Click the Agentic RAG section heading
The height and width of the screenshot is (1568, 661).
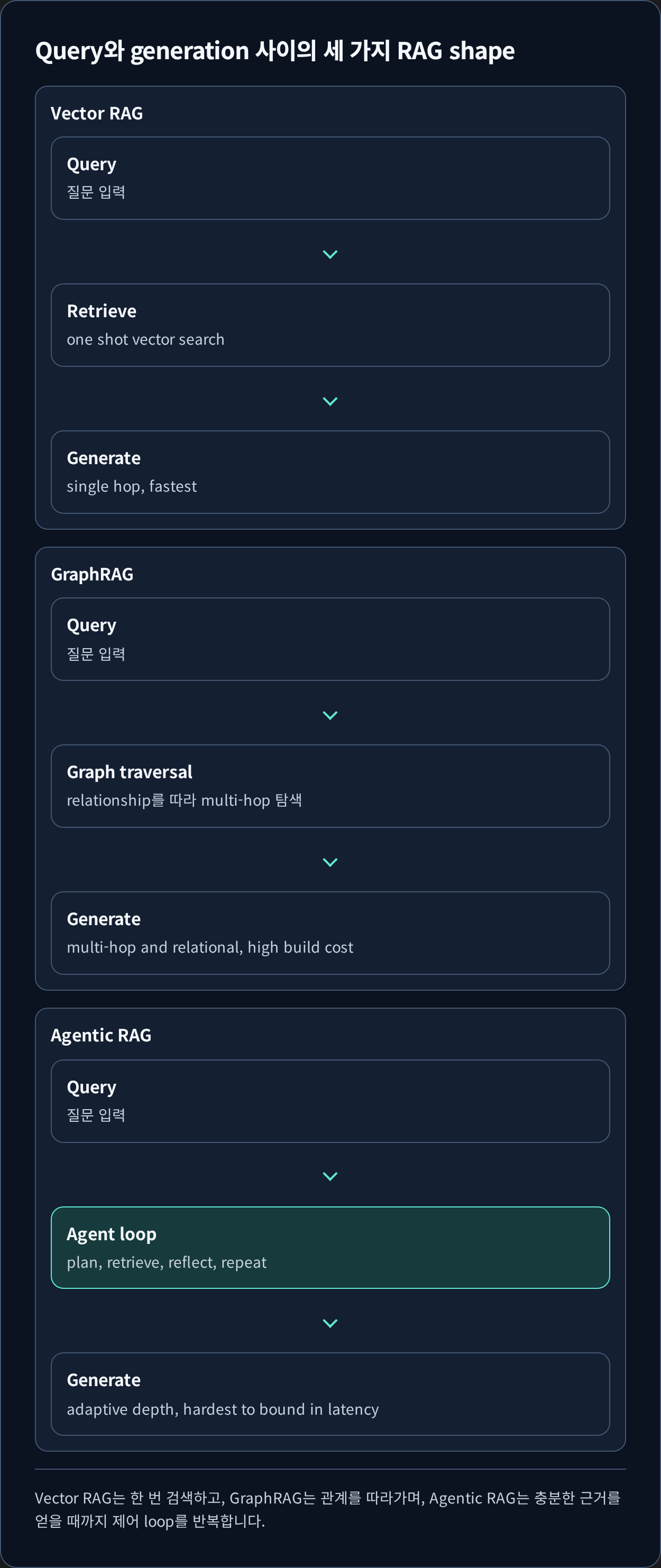101,1035
